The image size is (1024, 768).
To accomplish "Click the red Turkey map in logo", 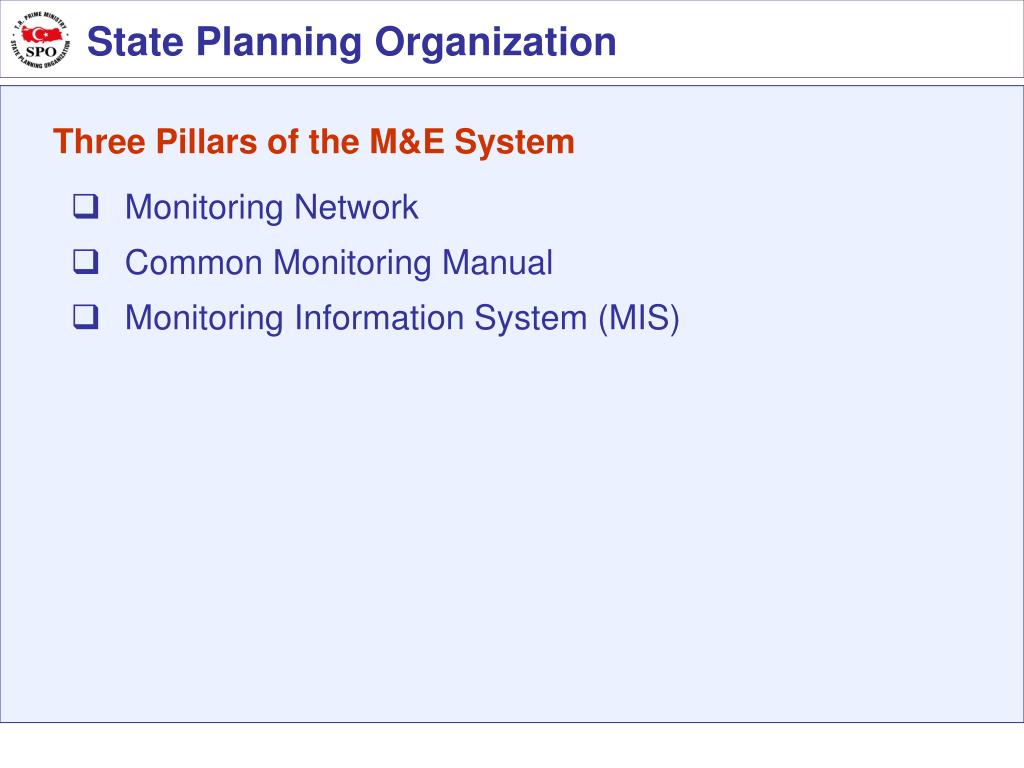I will point(44,34).
